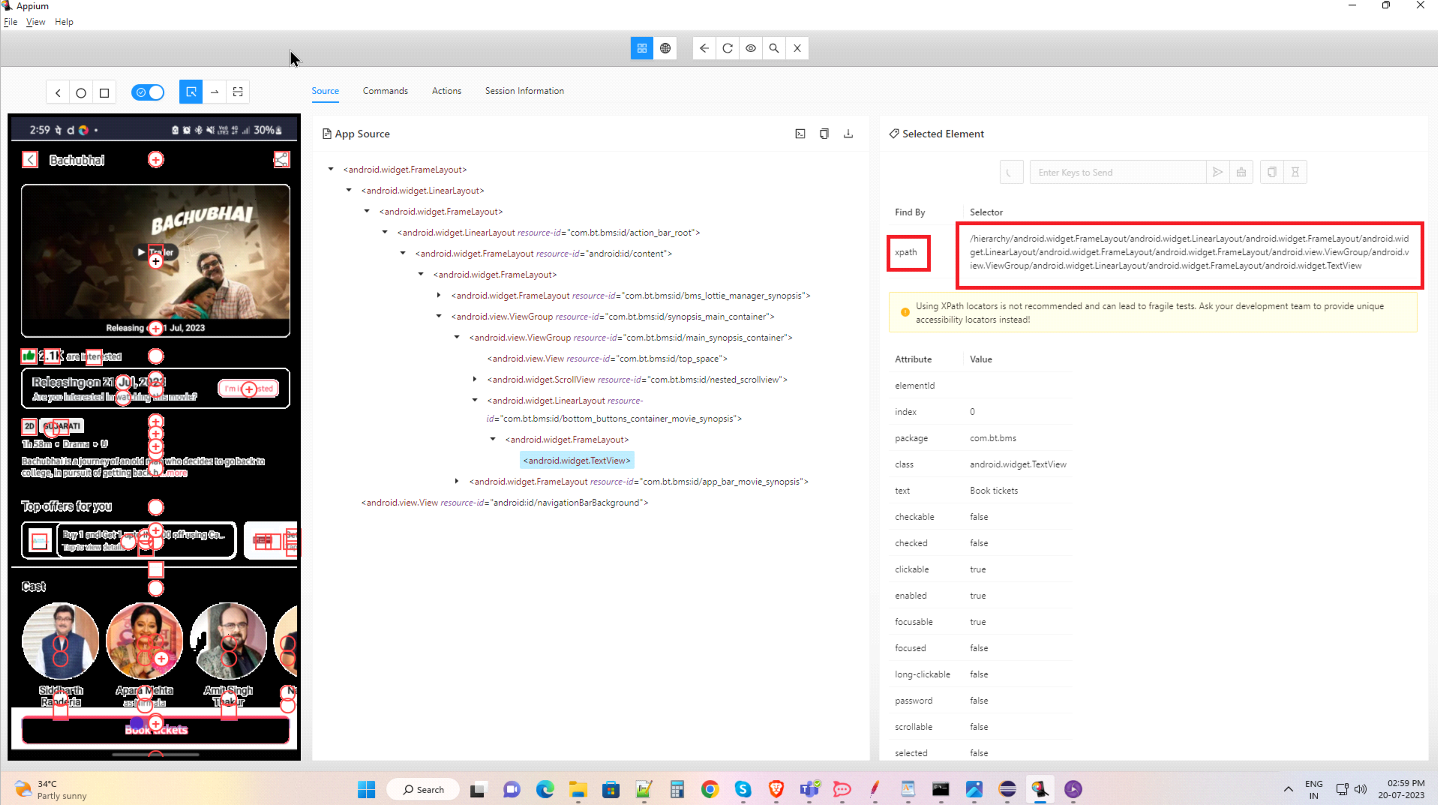The image size is (1438, 805).
Task: Click the search for element magnifier icon
Action: pos(774,48)
